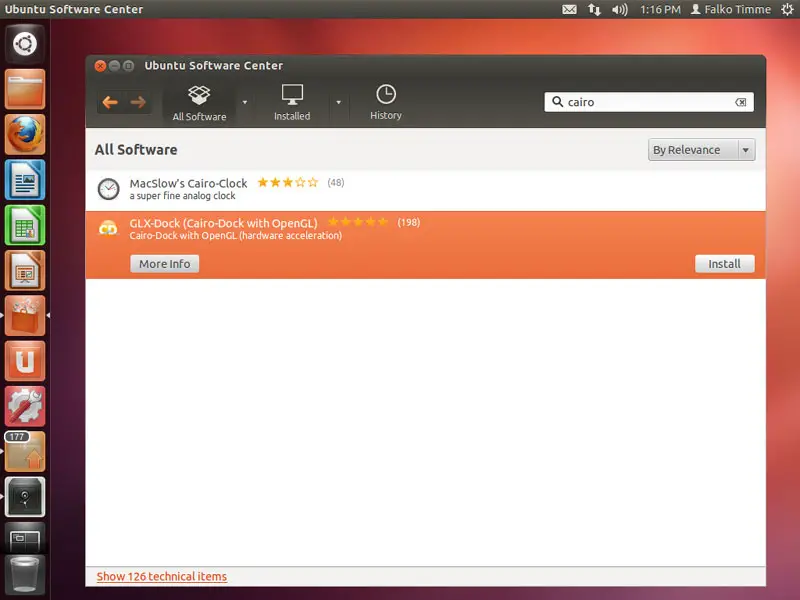The height and width of the screenshot is (600, 800).
Task: Open the mail envelope indicator
Action: click(569, 9)
